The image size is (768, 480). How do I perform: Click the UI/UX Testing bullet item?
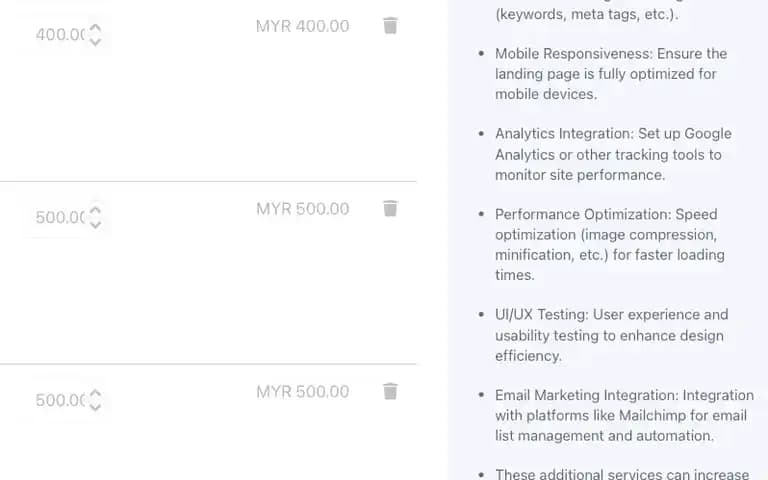point(611,335)
